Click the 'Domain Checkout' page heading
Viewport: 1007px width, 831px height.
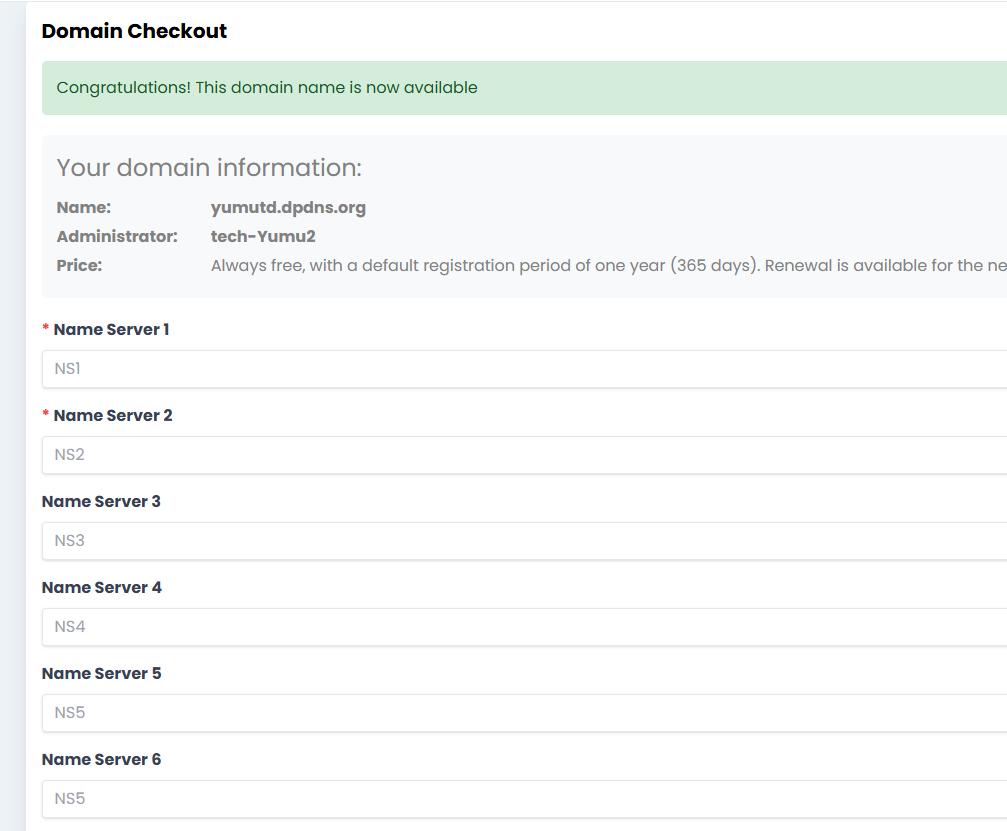[134, 31]
